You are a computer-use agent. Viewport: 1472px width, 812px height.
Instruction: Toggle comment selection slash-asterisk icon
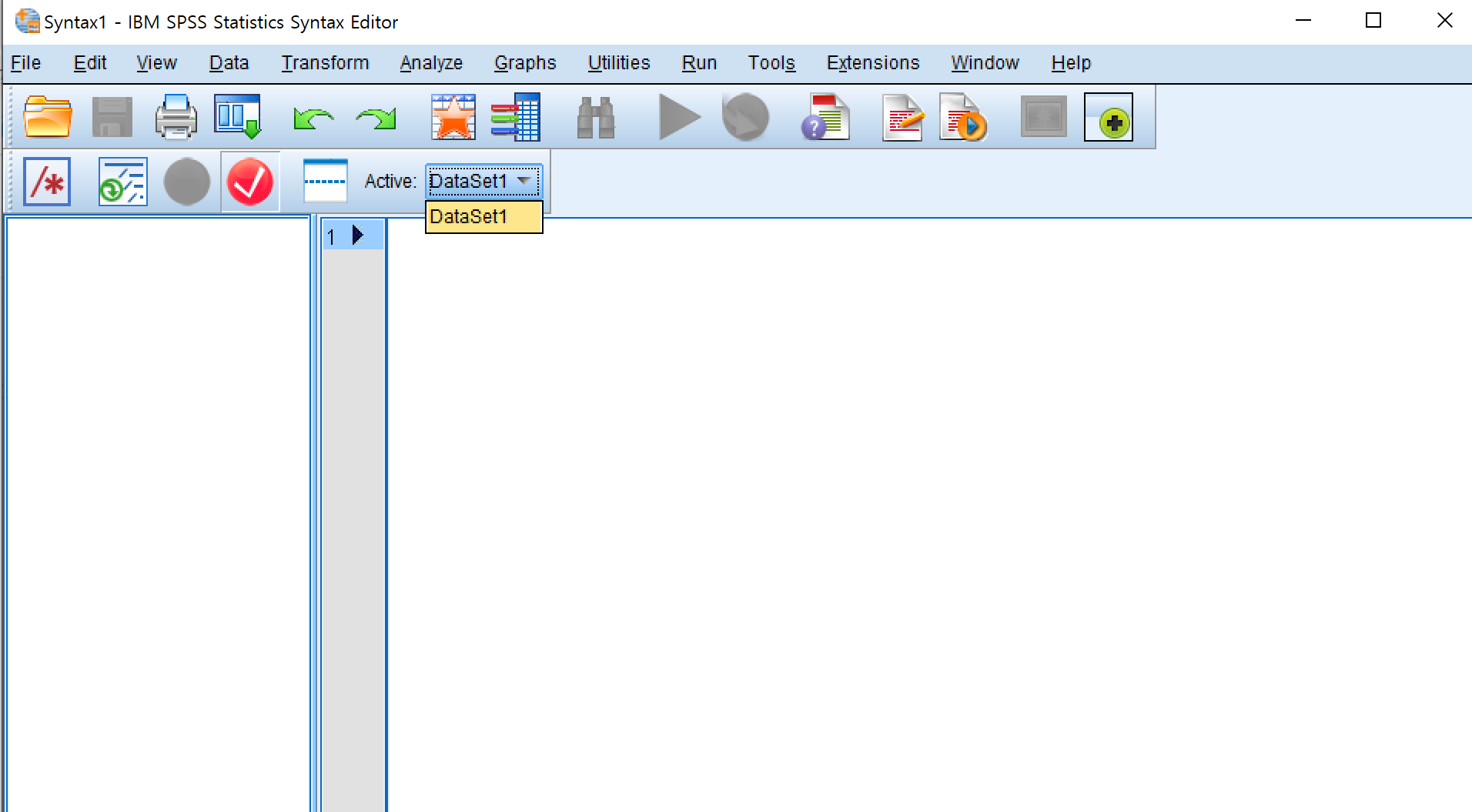47,182
